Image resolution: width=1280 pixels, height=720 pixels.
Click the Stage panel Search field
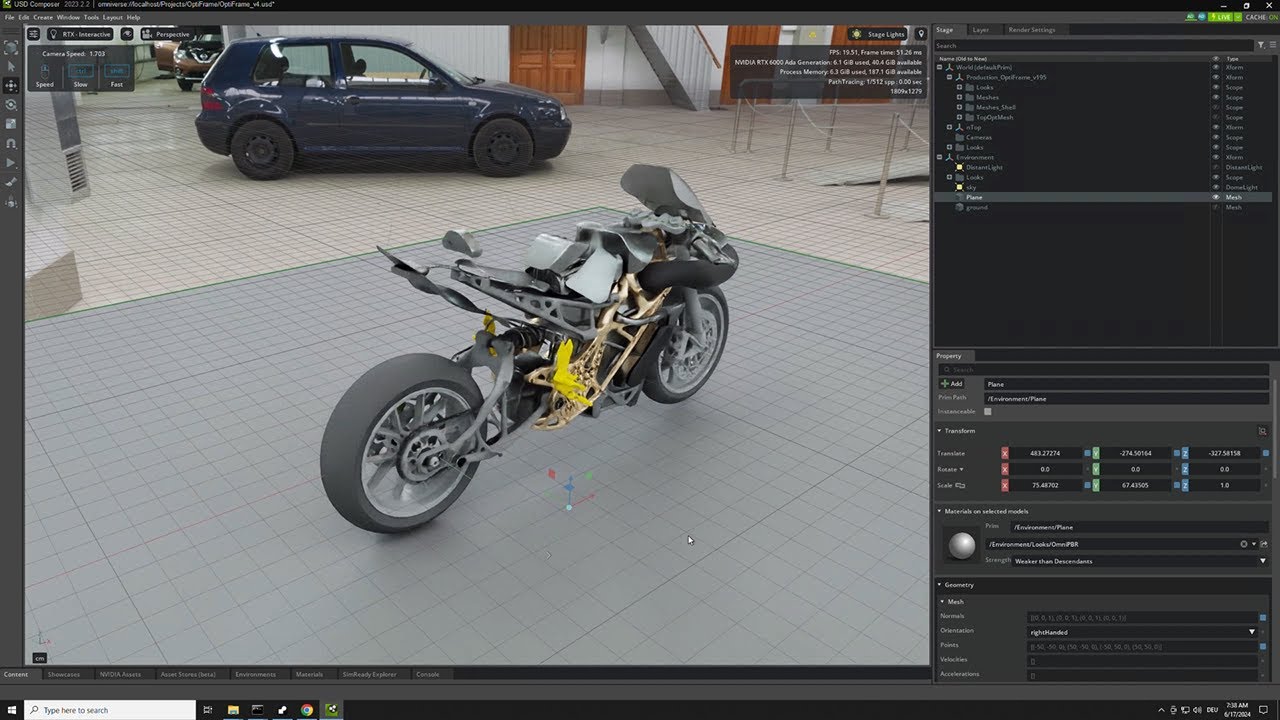point(1094,46)
